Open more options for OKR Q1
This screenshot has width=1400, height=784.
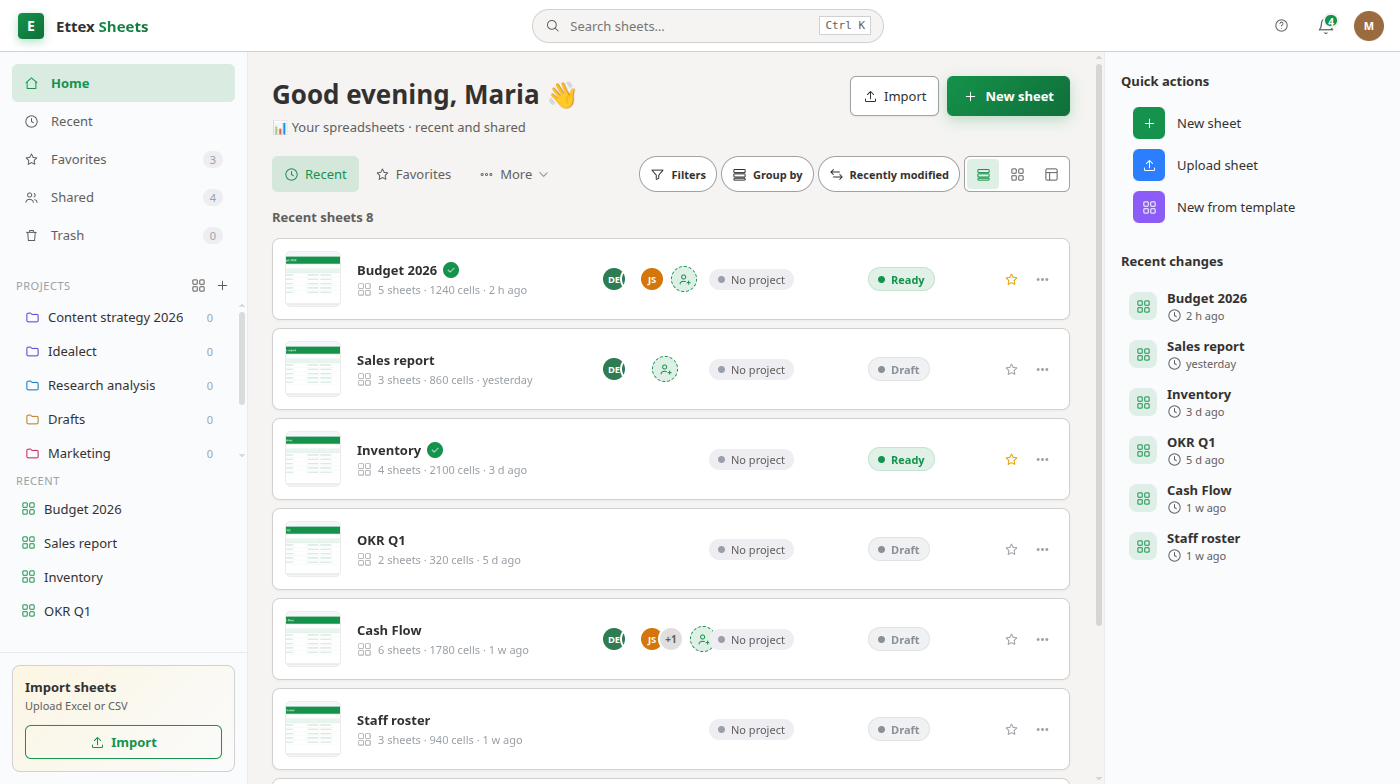[1043, 550]
